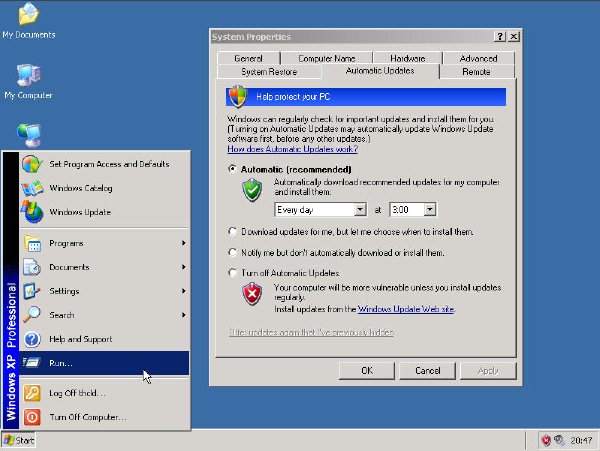Image resolution: width=600 pixels, height=451 pixels.
Task: Click the Log Off key icon
Action: coord(32,393)
